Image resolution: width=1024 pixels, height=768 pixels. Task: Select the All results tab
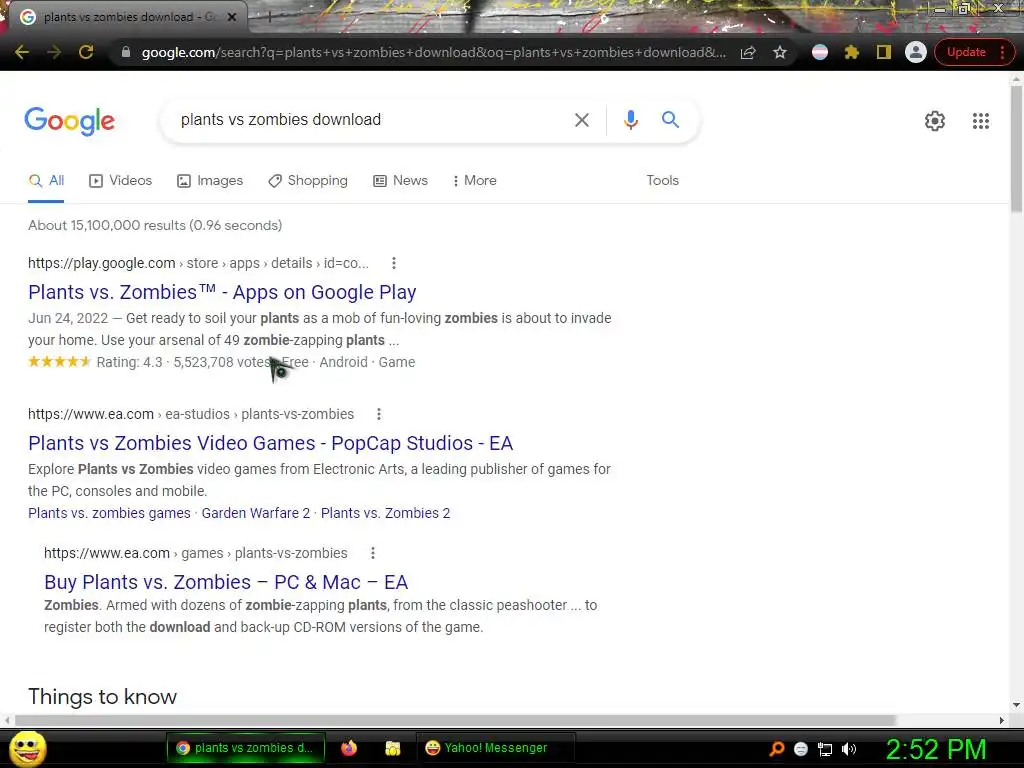46,181
